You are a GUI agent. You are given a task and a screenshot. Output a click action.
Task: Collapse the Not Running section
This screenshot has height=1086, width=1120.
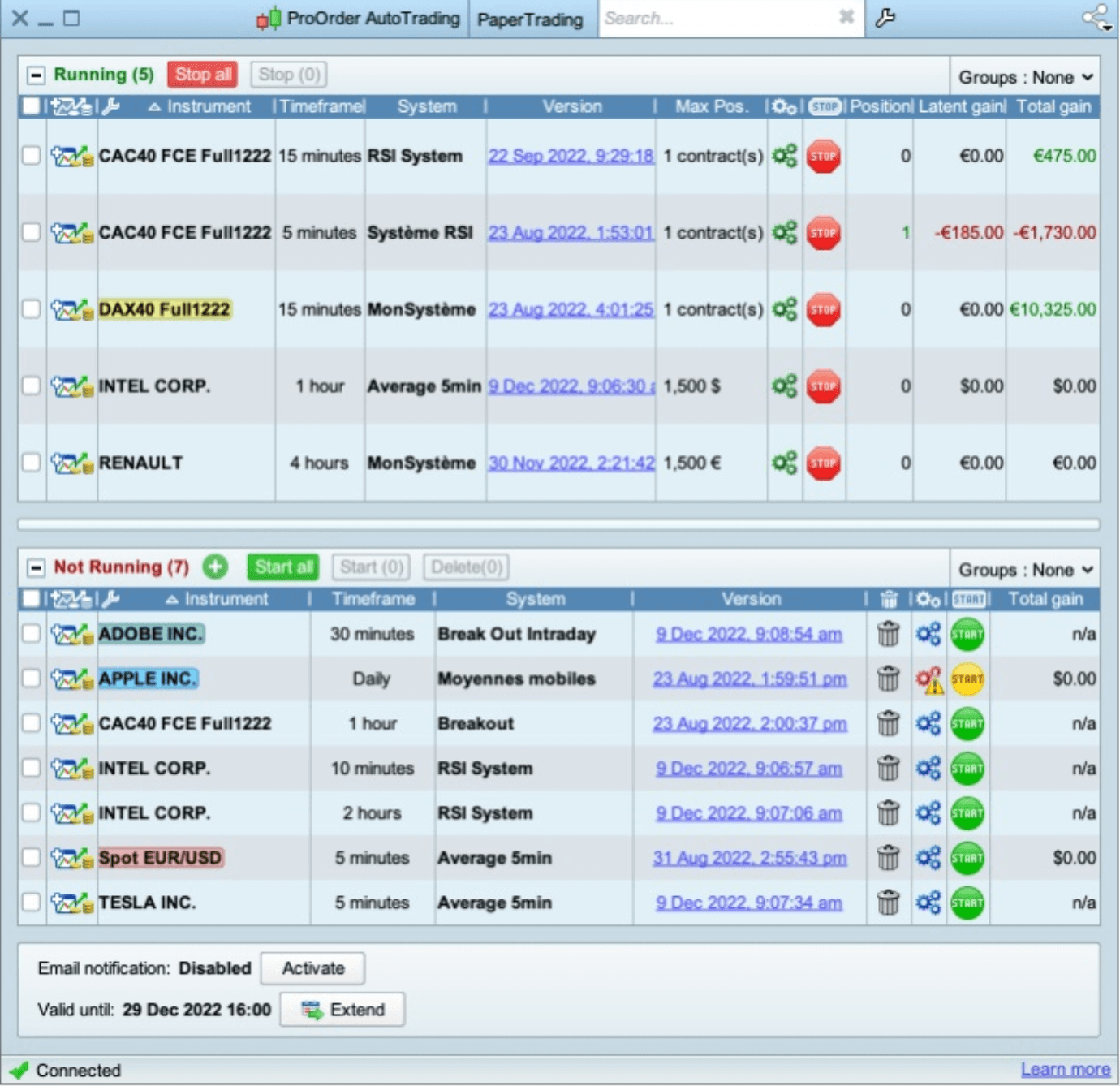tap(34, 567)
